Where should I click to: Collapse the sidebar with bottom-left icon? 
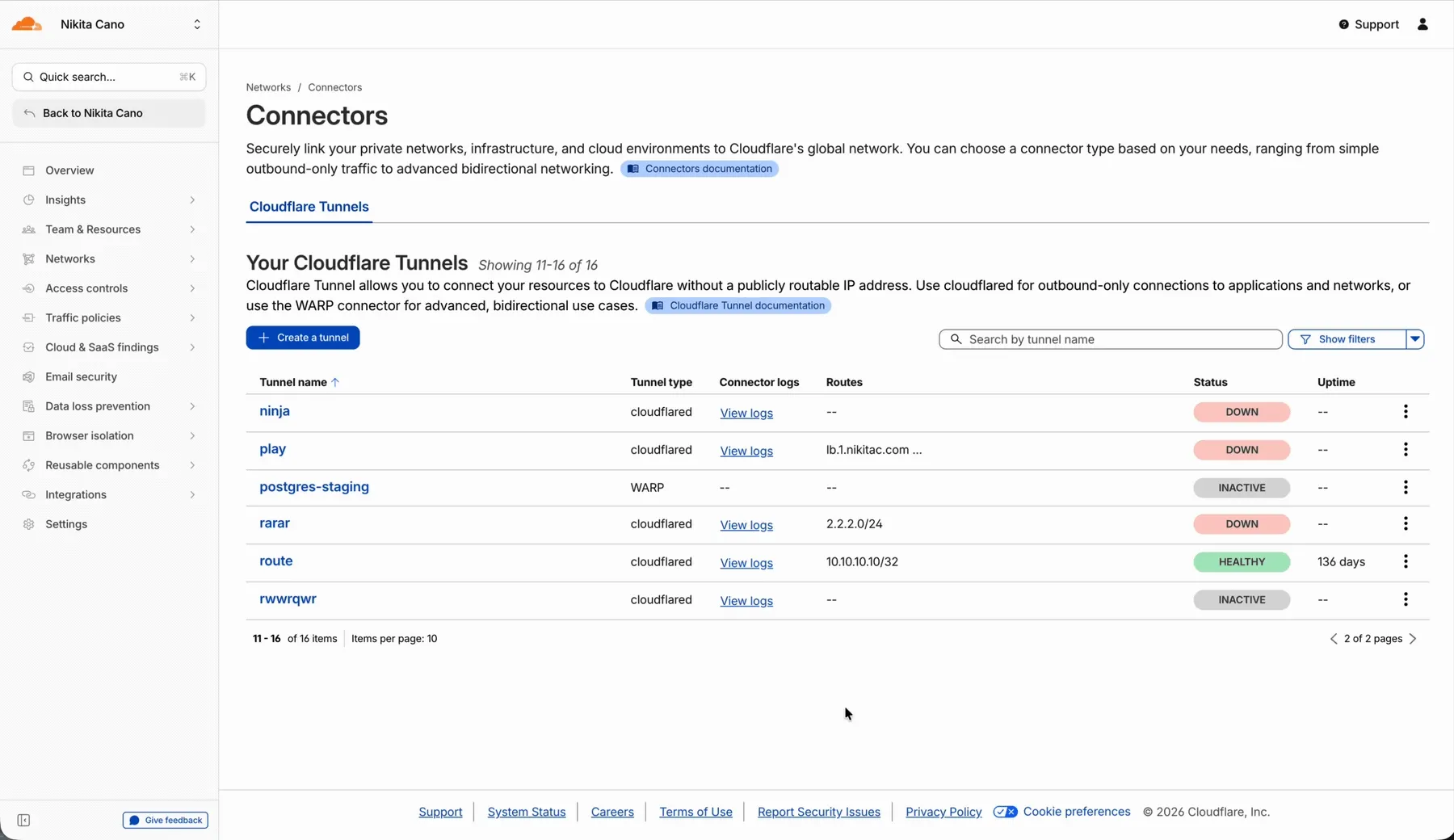coord(23,820)
